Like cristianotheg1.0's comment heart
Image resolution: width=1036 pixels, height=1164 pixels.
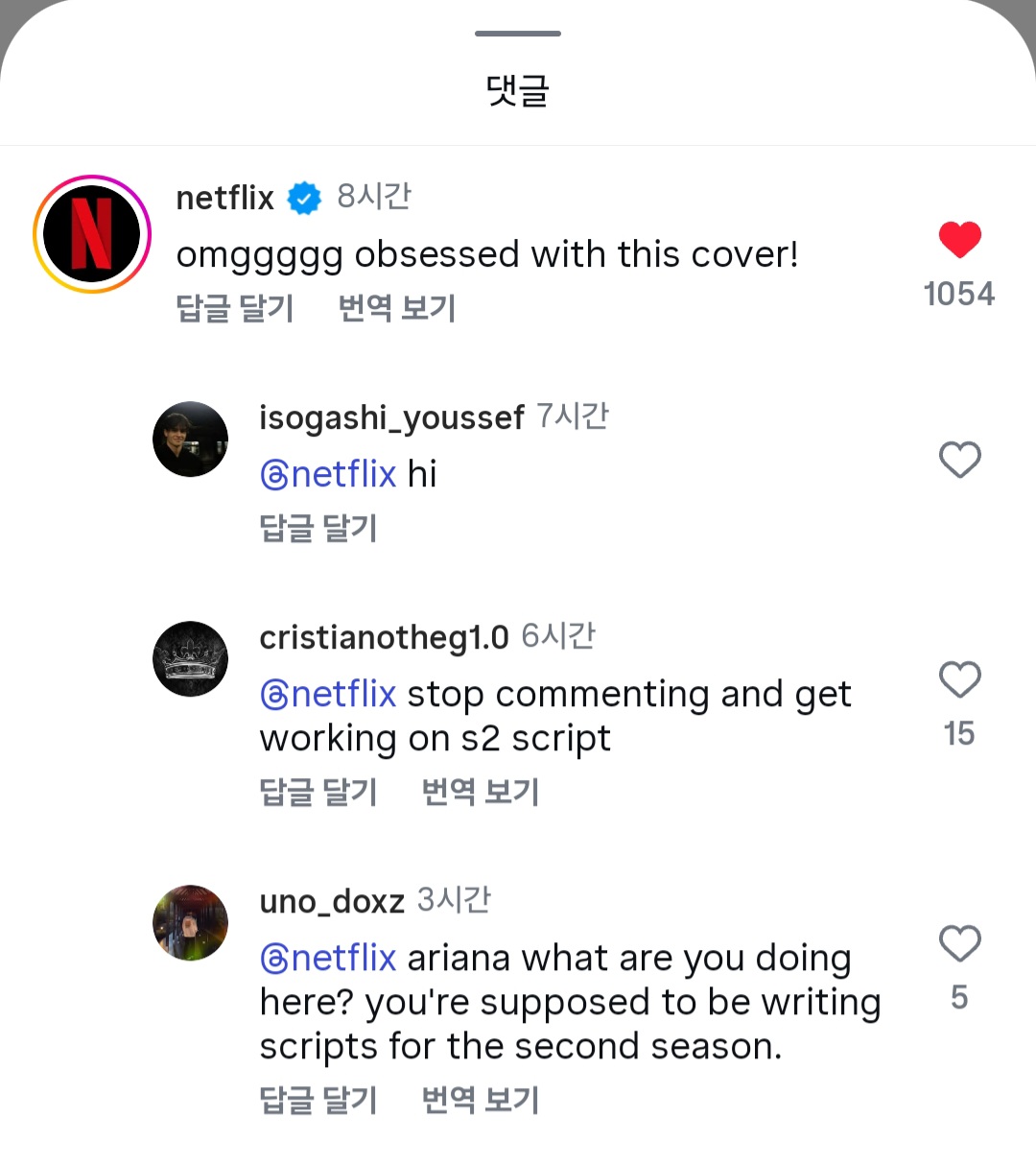(x=959, y=679)
